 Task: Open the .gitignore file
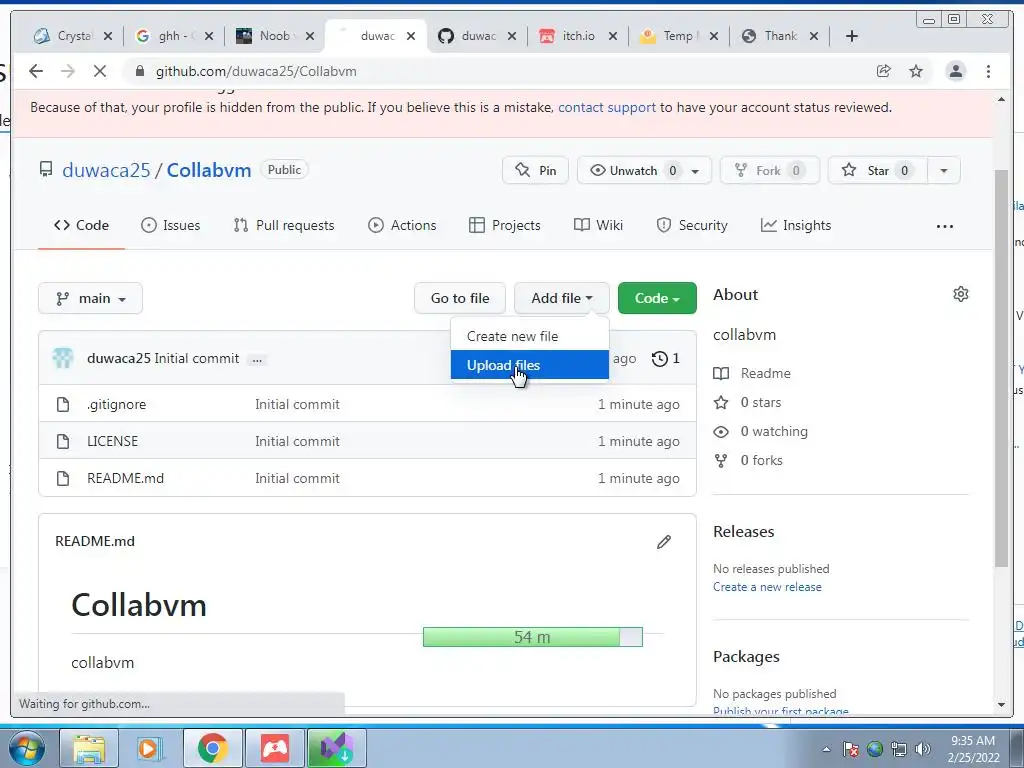pos(116,404)
